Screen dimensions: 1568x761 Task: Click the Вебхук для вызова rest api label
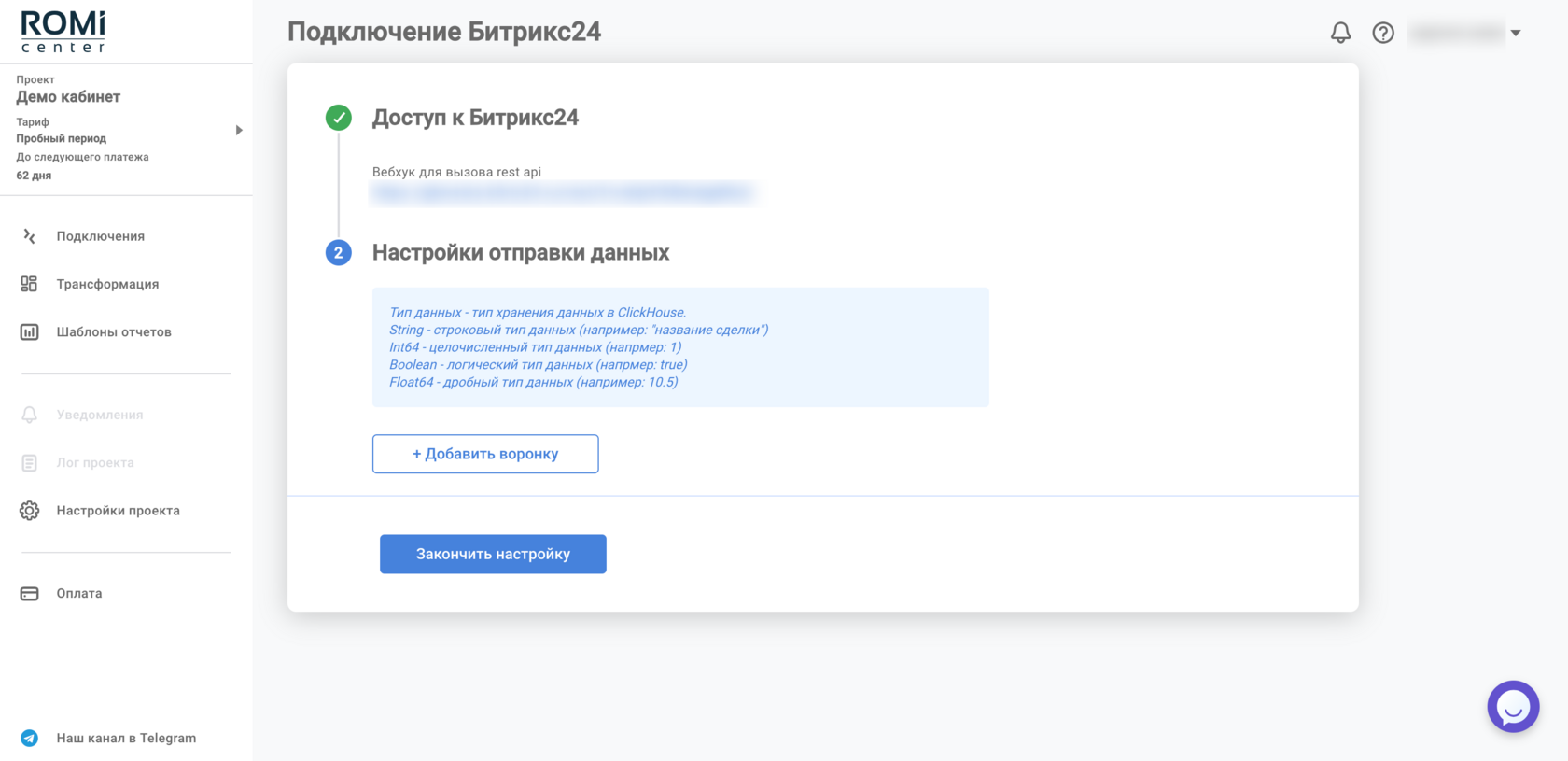tap(456, 172)
